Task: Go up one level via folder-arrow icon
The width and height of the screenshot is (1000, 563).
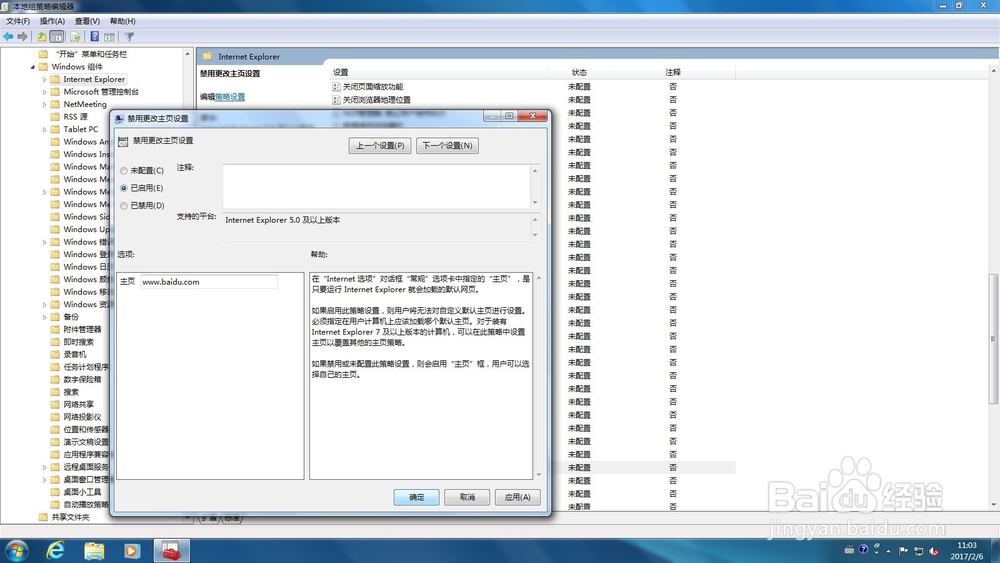Action: pos(41,36)
